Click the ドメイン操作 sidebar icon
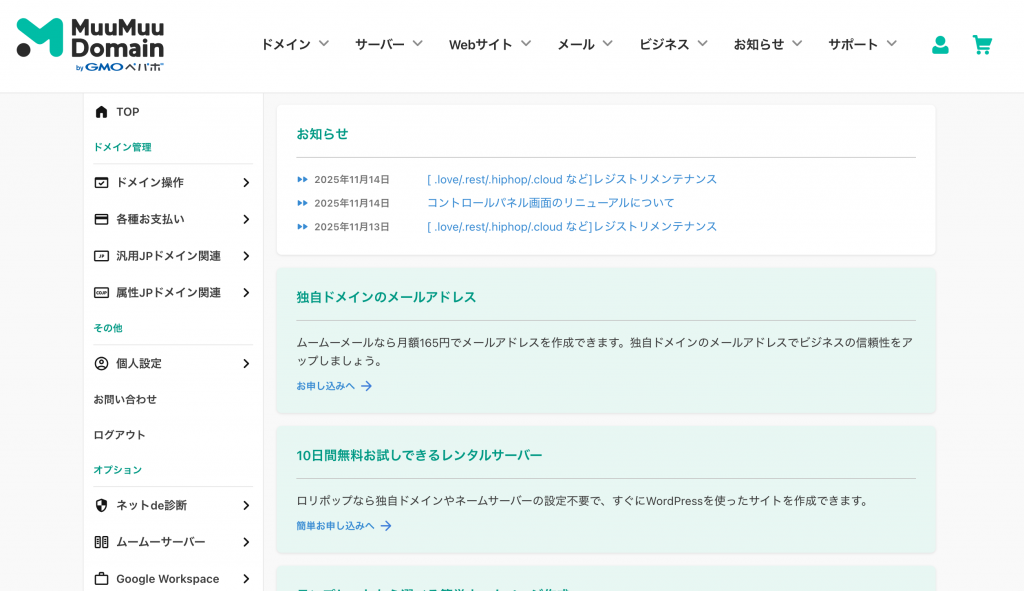Viewport: 1024px width, 591px height. [101, 182]
